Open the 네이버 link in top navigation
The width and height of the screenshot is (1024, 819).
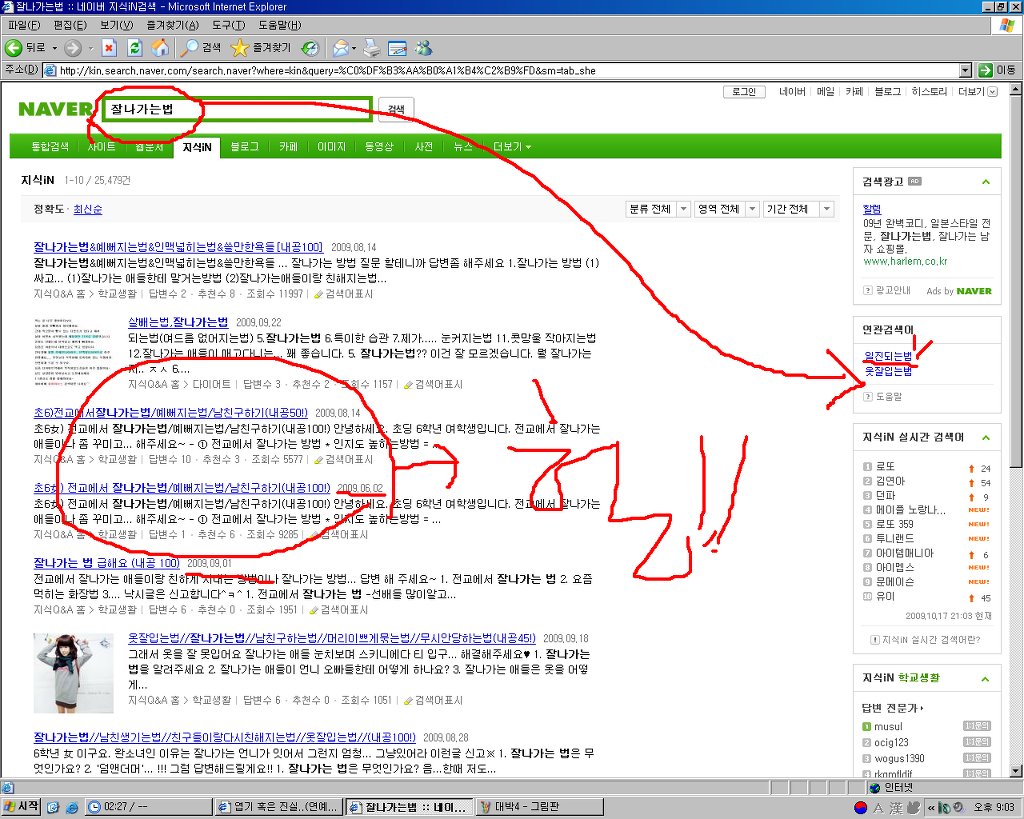(792, 91)
